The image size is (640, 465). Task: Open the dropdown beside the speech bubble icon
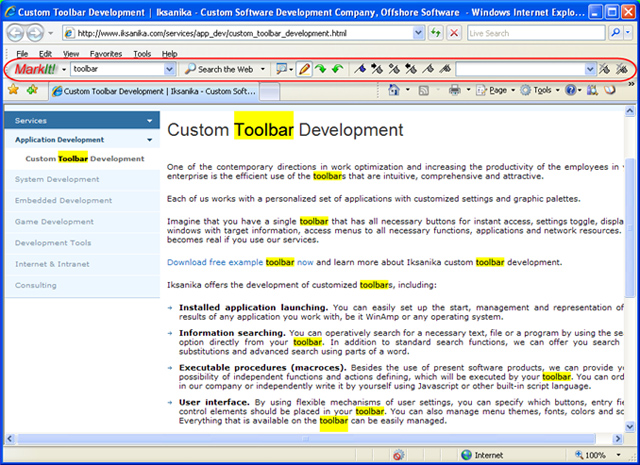[x=291, y=69]
